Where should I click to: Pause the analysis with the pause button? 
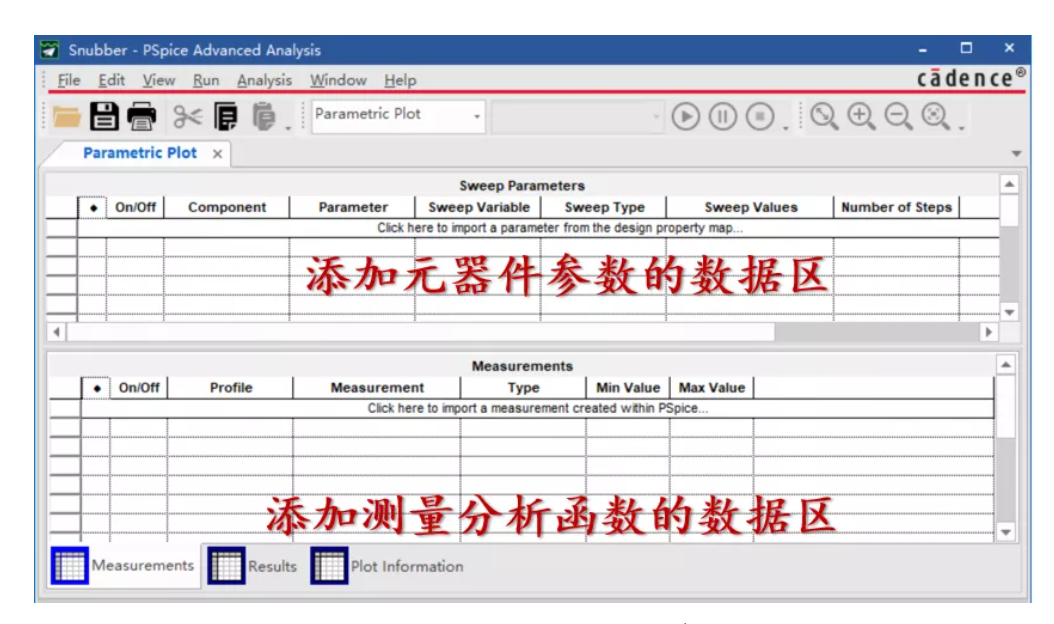(723, 116)
